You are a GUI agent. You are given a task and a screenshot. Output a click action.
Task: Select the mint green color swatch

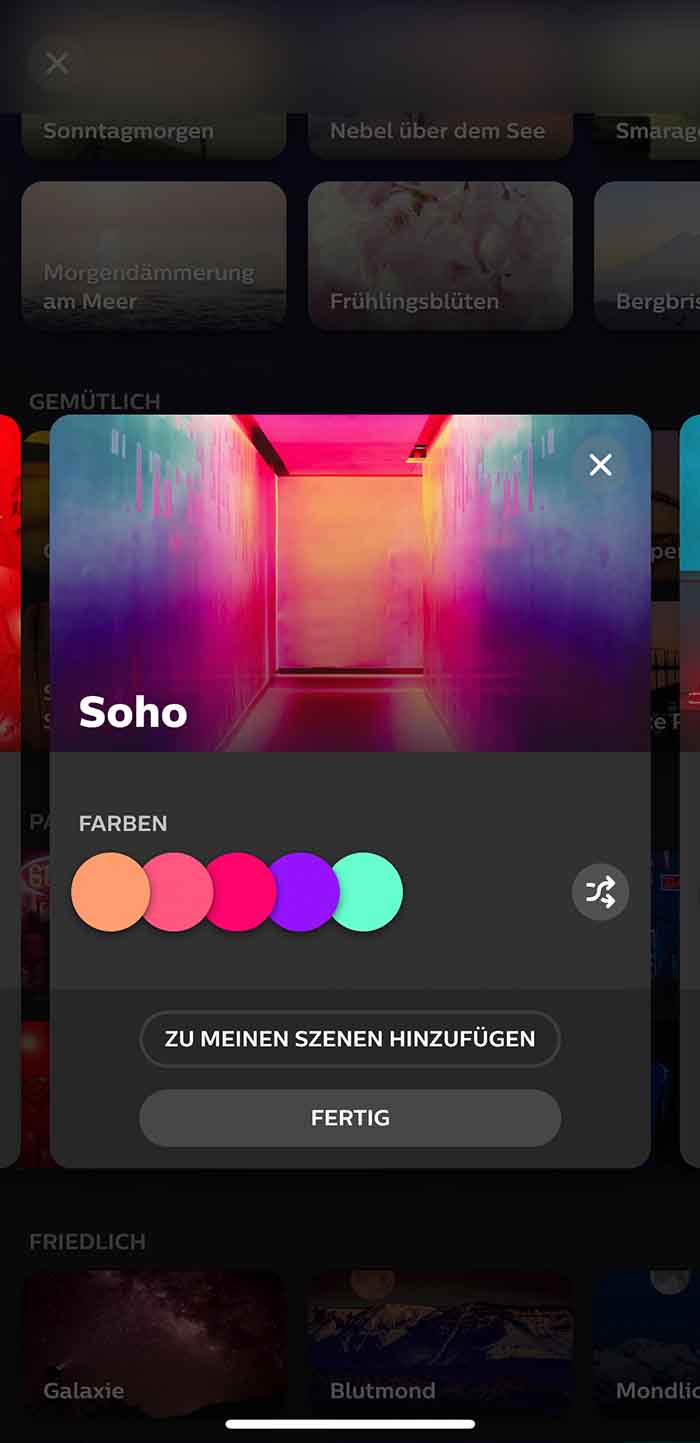(x=366, y=892)
